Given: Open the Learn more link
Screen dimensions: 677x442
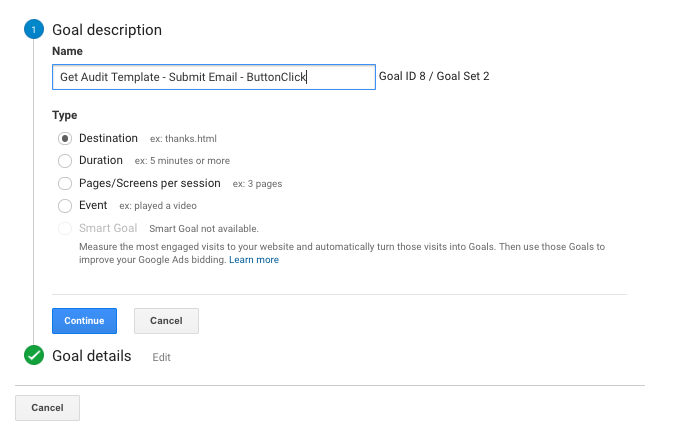Looking at the screenshot, I should click(x=254, y=260).
